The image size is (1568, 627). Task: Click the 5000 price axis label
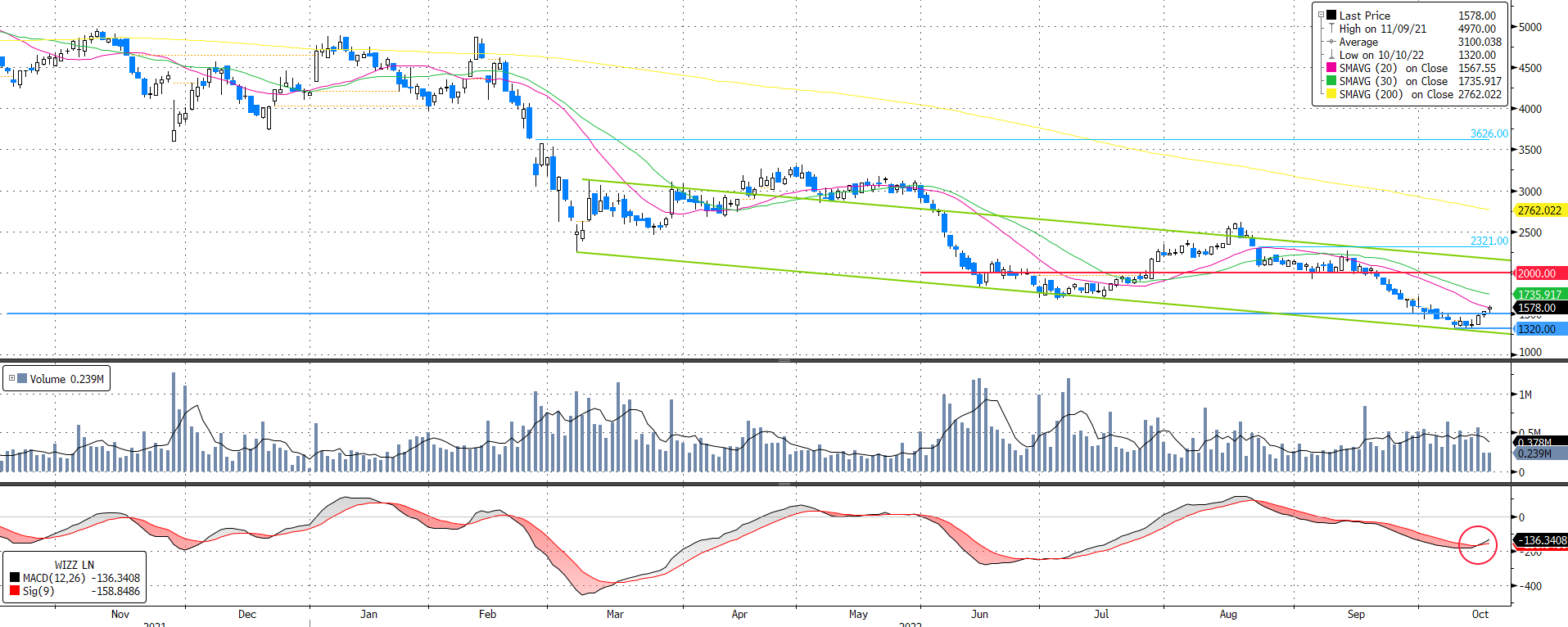[1530, 27]
